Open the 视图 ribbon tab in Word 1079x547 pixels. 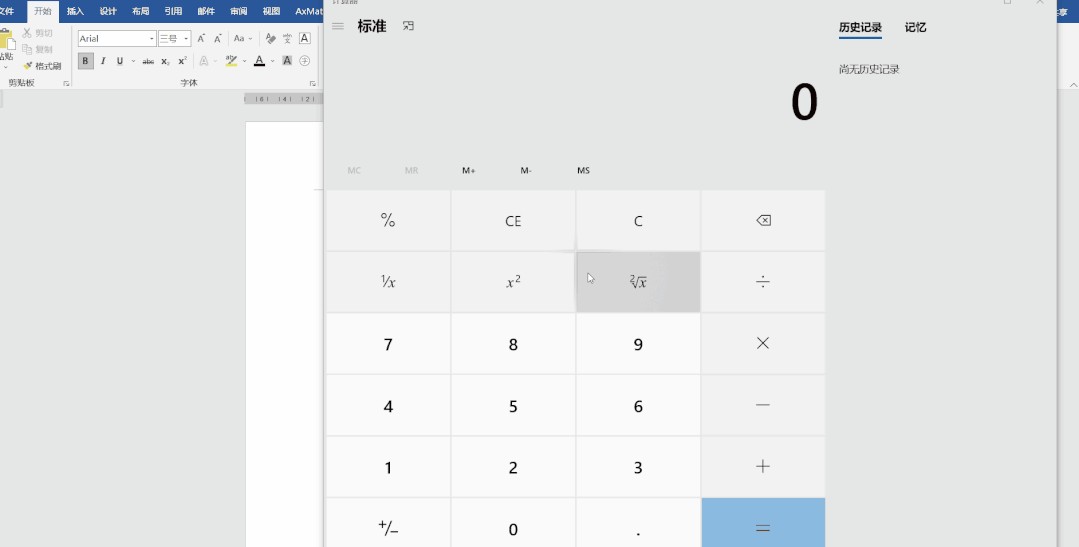[271, 11]
